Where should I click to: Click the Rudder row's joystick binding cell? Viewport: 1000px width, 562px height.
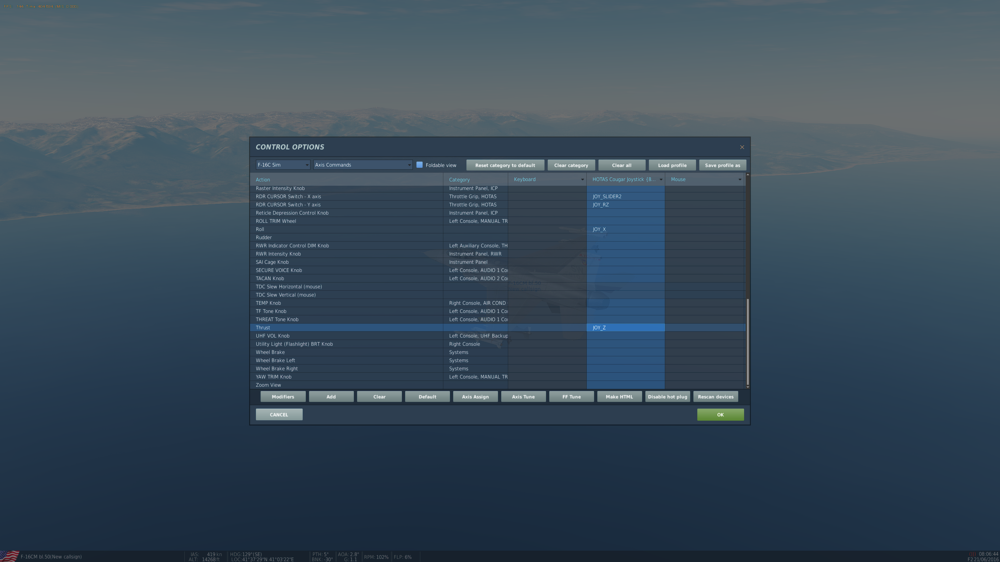pos(626,238)
